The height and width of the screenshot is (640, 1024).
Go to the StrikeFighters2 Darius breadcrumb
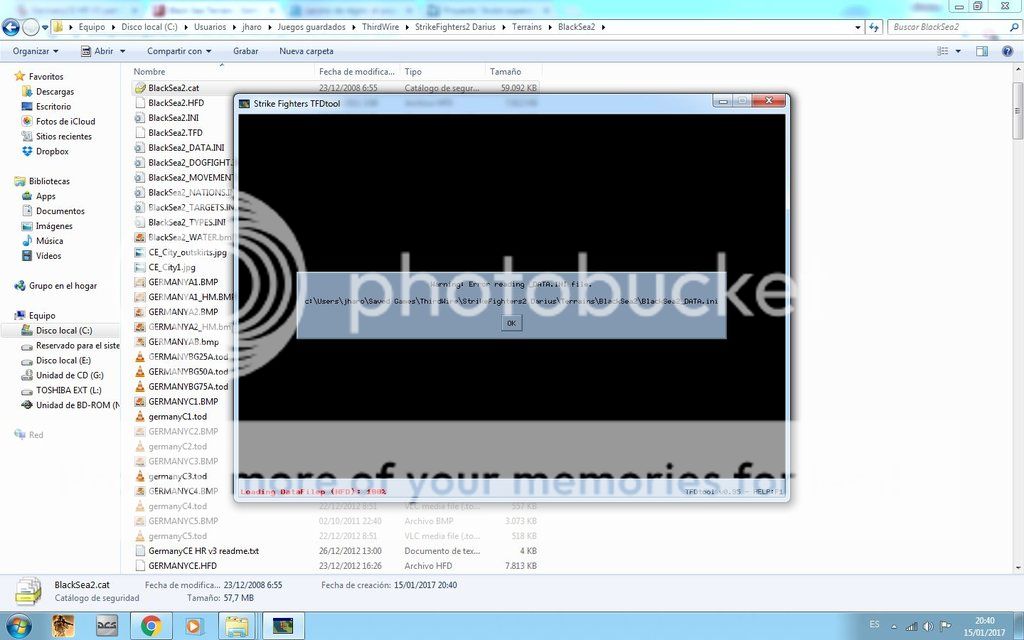[455, 27]
